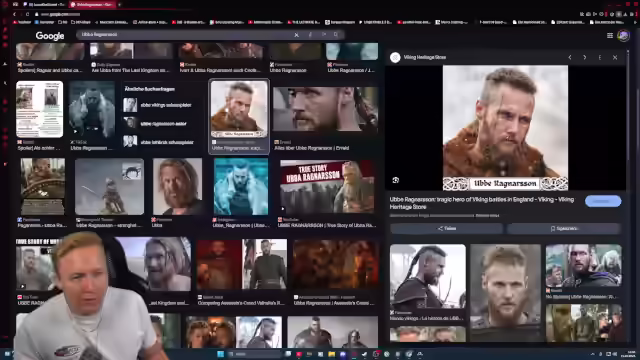Viewport: 640px width, 360px height.
Task: Click the taskbar search box
Action: (254, 354)
